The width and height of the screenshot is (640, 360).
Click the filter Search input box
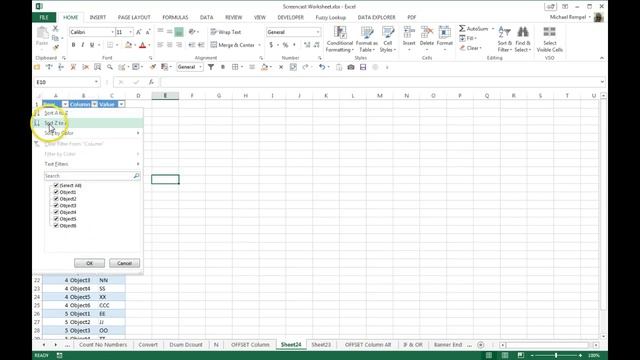point(87,176)
